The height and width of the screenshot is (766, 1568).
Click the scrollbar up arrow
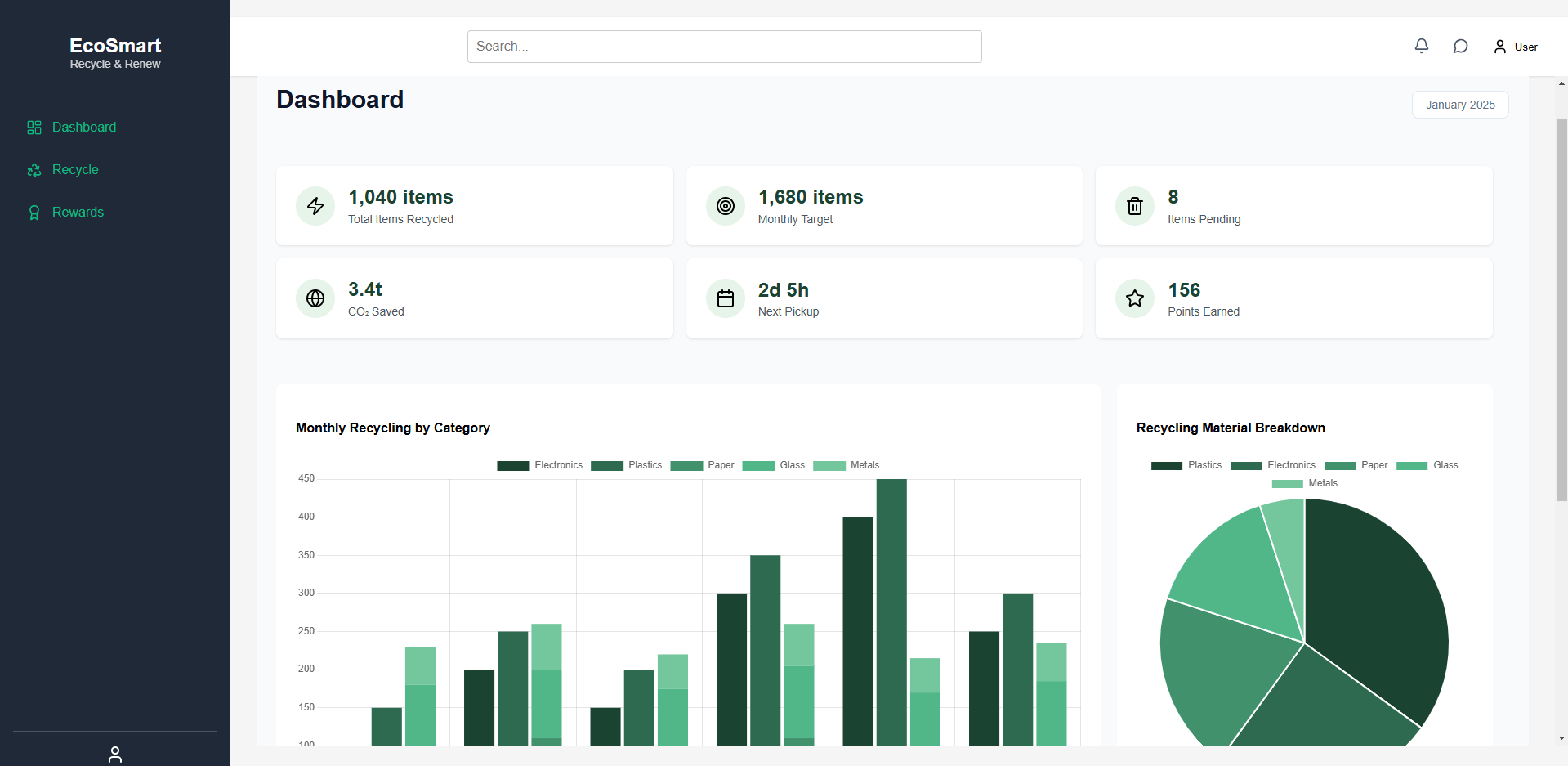[1561, 83]
